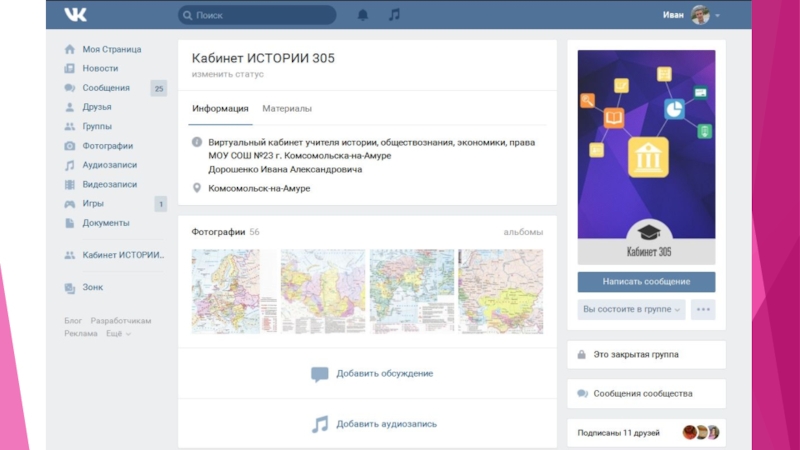800x450 pixels.
Task: Click in the Поиск search field
Action: click(x=260, y=15)
